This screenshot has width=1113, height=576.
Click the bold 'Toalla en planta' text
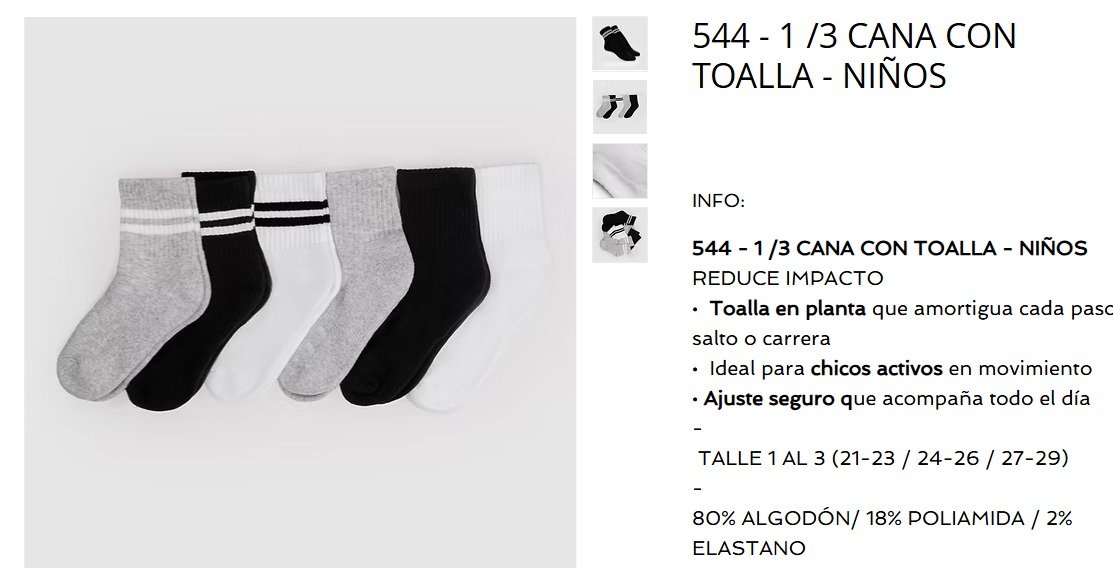tap(787, 309)
